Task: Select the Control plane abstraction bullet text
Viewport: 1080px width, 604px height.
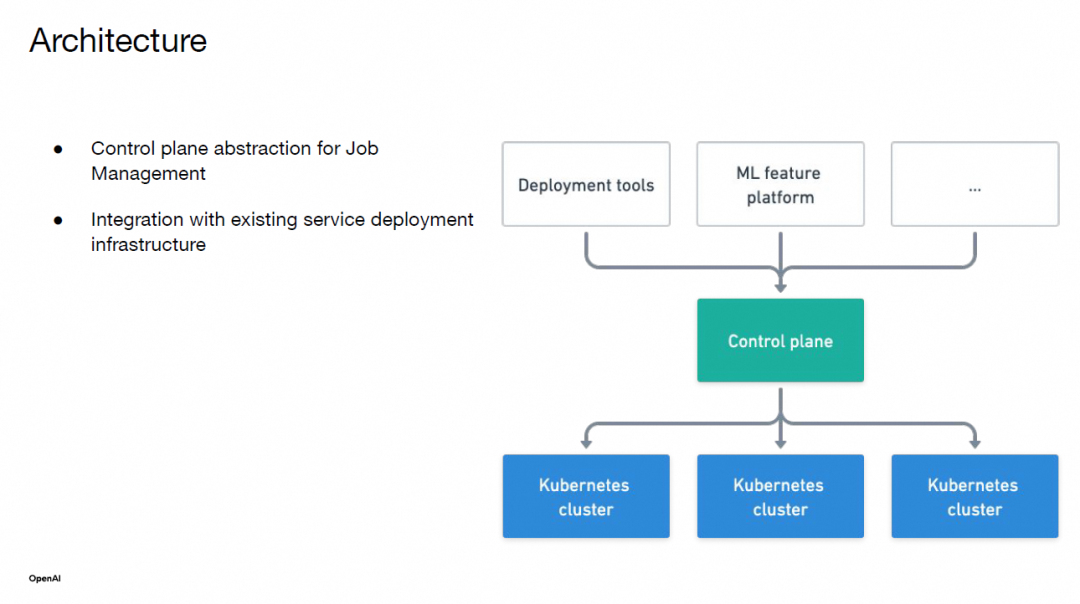Action: pos(234,160)
